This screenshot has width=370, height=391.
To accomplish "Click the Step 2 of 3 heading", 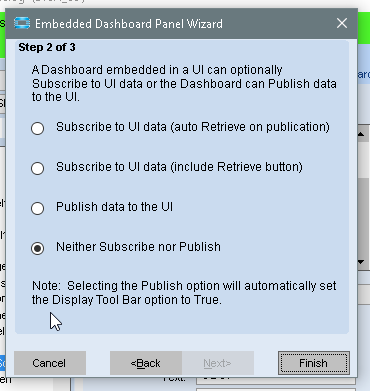I will coord(47,47).
